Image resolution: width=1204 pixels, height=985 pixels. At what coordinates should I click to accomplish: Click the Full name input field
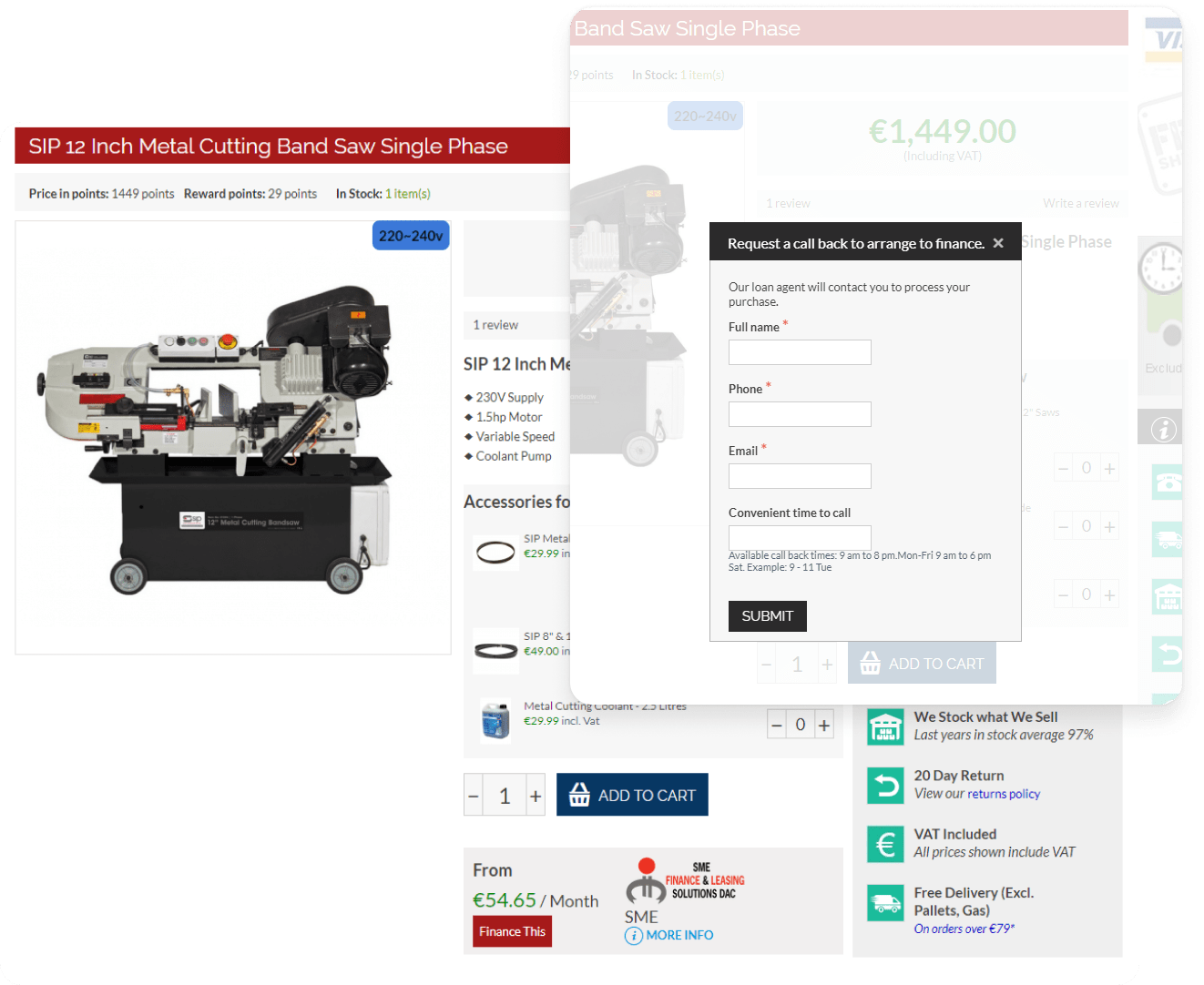[x=800, y=352]
